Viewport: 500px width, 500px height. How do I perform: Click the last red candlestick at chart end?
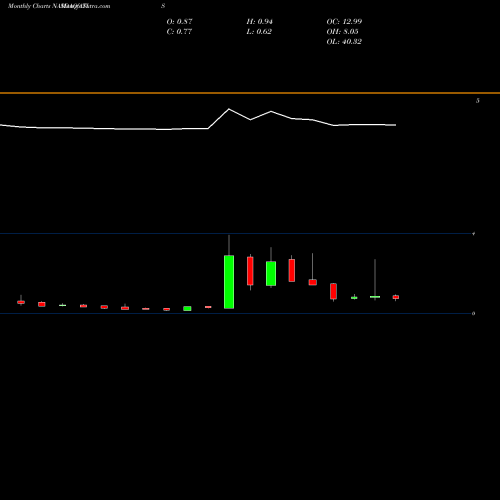point(396,297)
